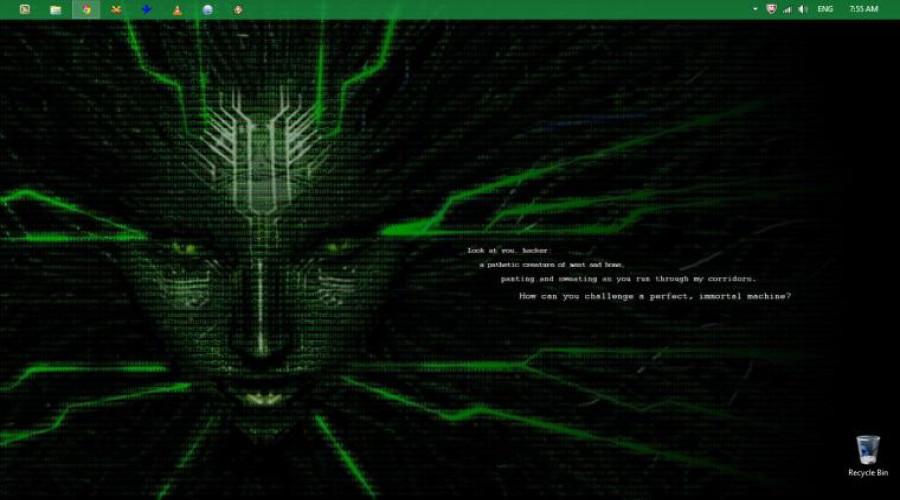Click the security shield tray icon
The height and width of the screenshot is (500, 900).
[770, 9]
